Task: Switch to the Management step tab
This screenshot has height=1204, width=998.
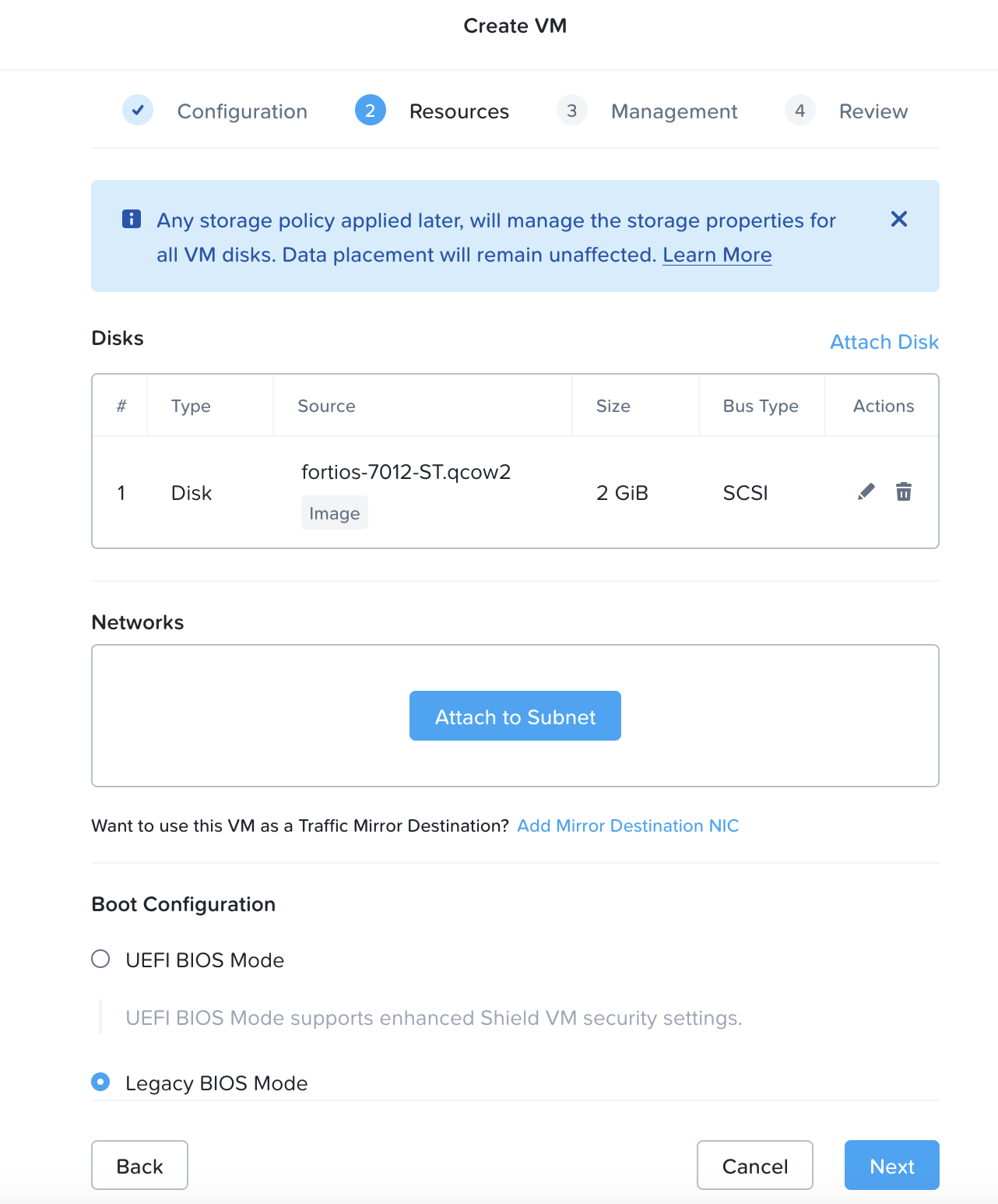Action: click(674, 111)
